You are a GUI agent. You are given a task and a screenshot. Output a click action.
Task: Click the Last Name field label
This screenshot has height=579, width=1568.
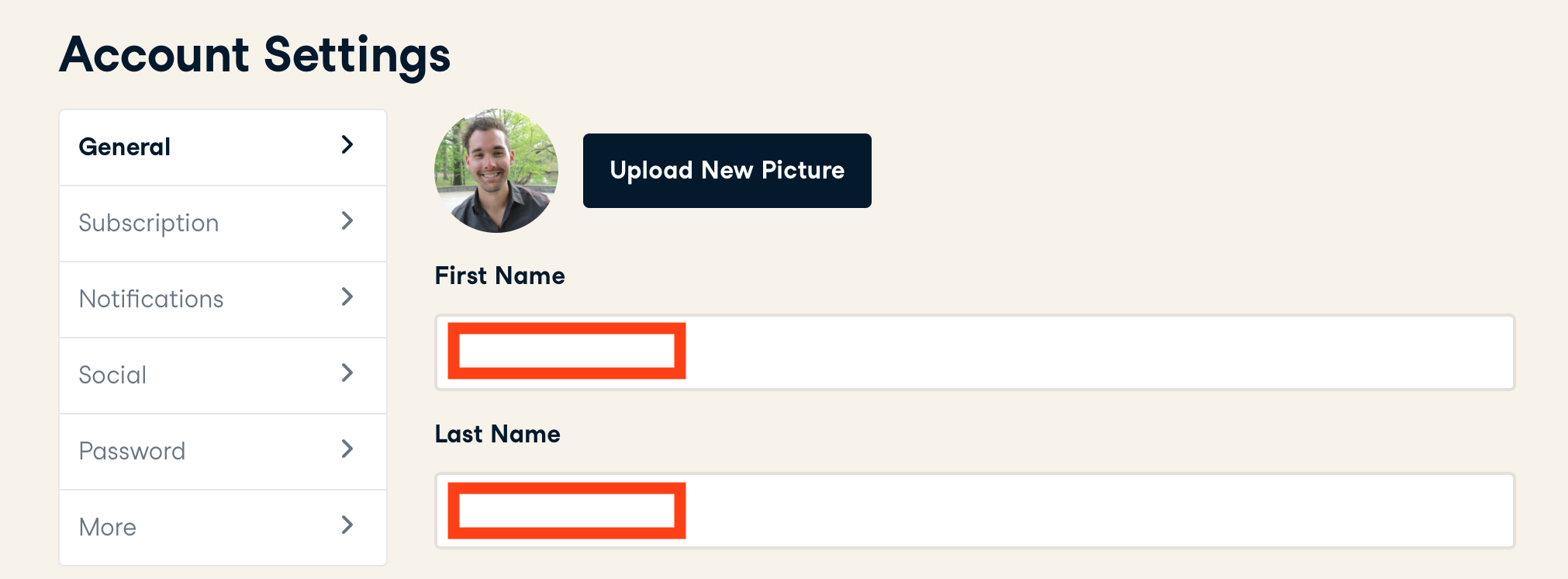click(x=497, y=434)
